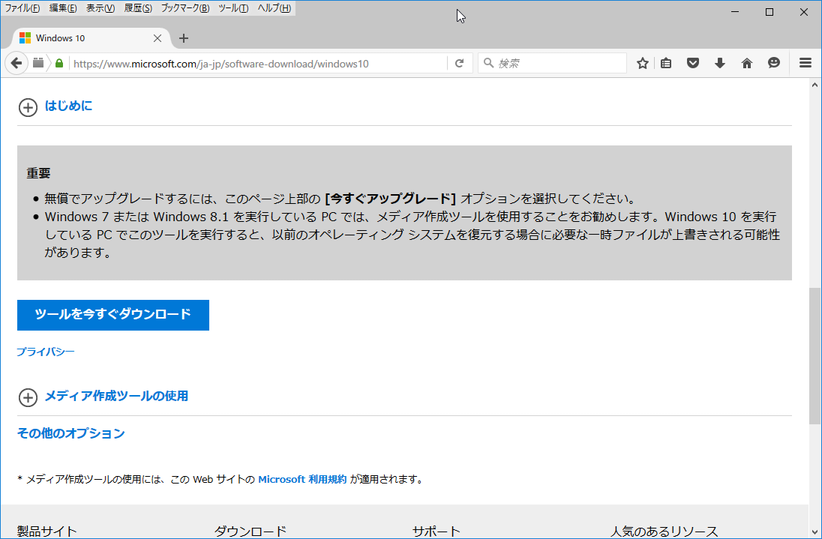The height and width of the screenshot is (539, 822).
Task: Click the サポート footer heading
Action: [436, 532]
